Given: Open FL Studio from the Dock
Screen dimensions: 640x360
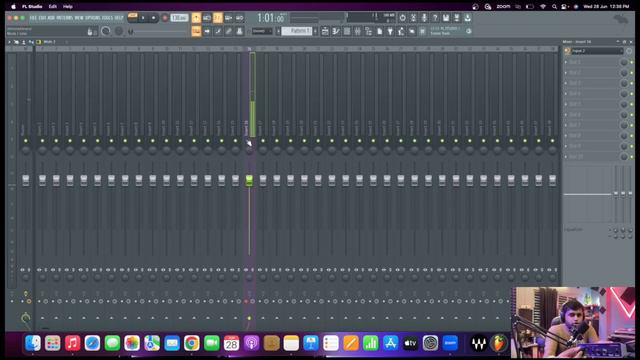Looking at the screenshot, I should pos(499,343).
